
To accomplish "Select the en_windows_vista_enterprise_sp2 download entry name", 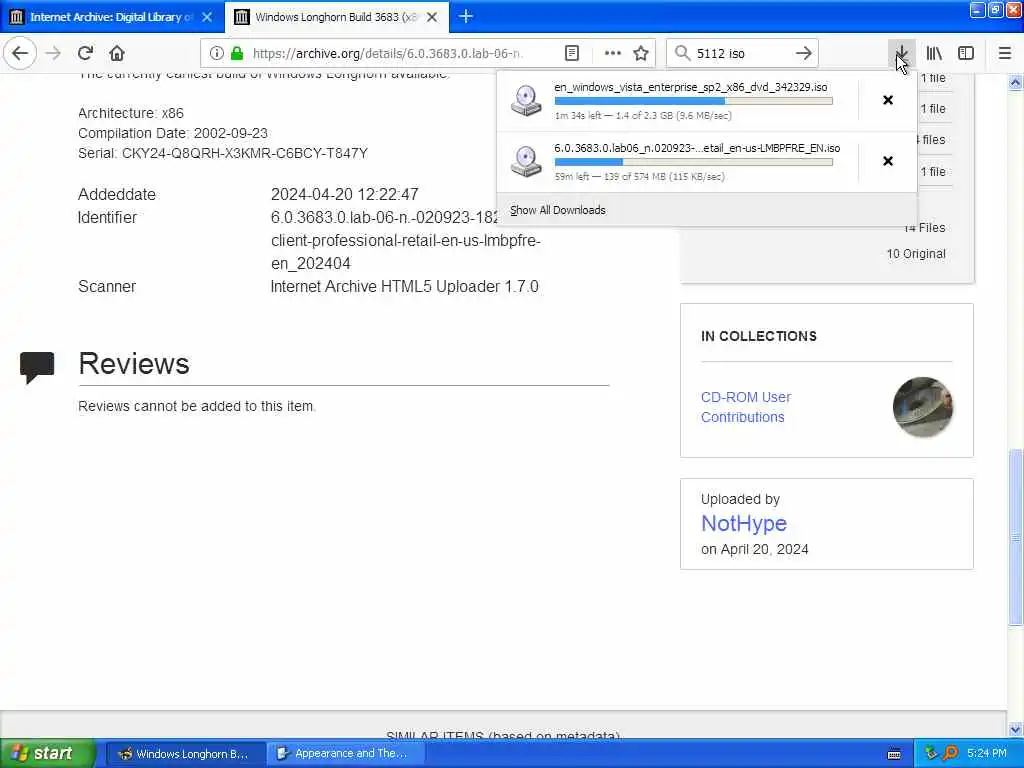I will point(691,87).
